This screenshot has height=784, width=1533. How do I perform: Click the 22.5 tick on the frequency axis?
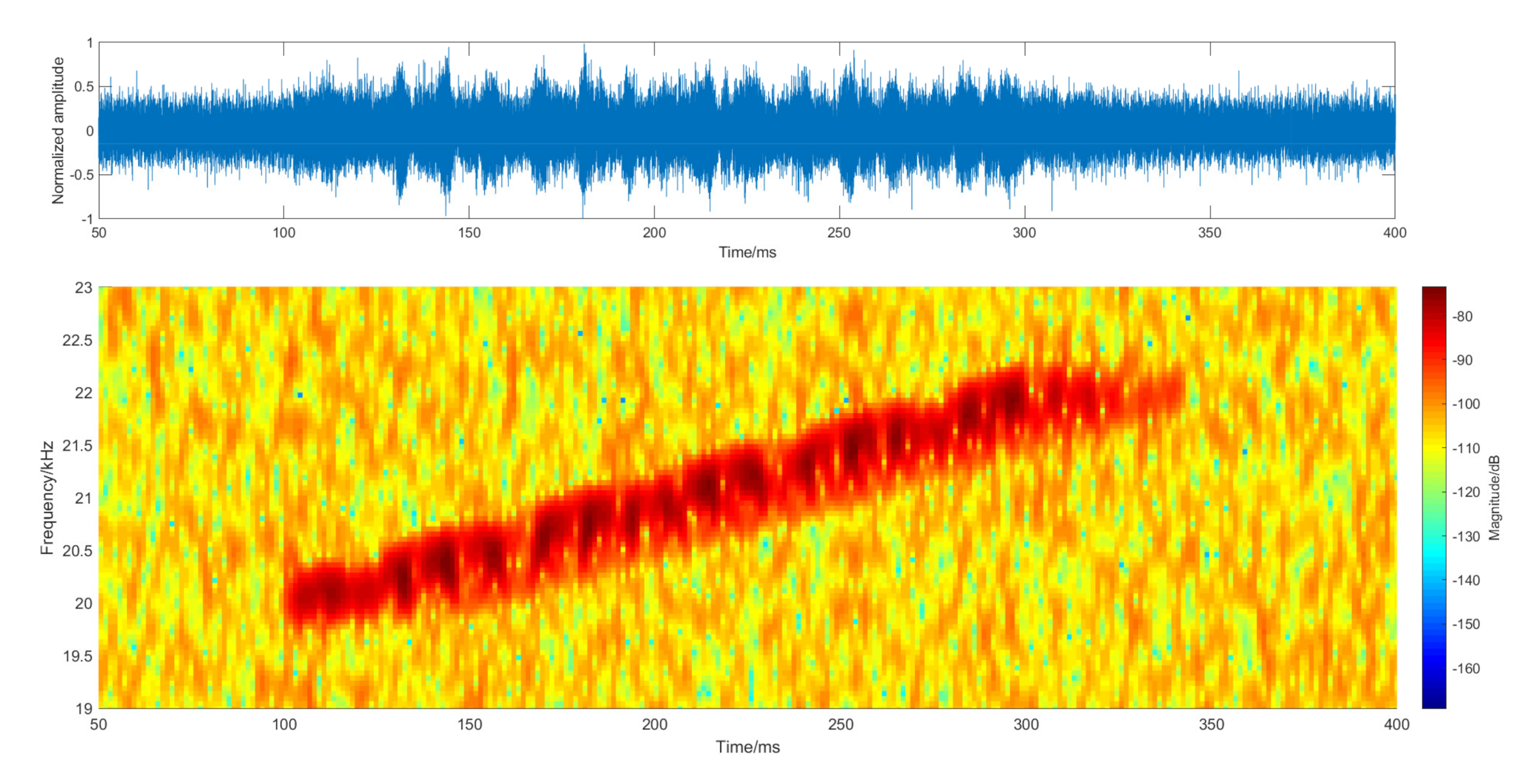tap(77, 341)
